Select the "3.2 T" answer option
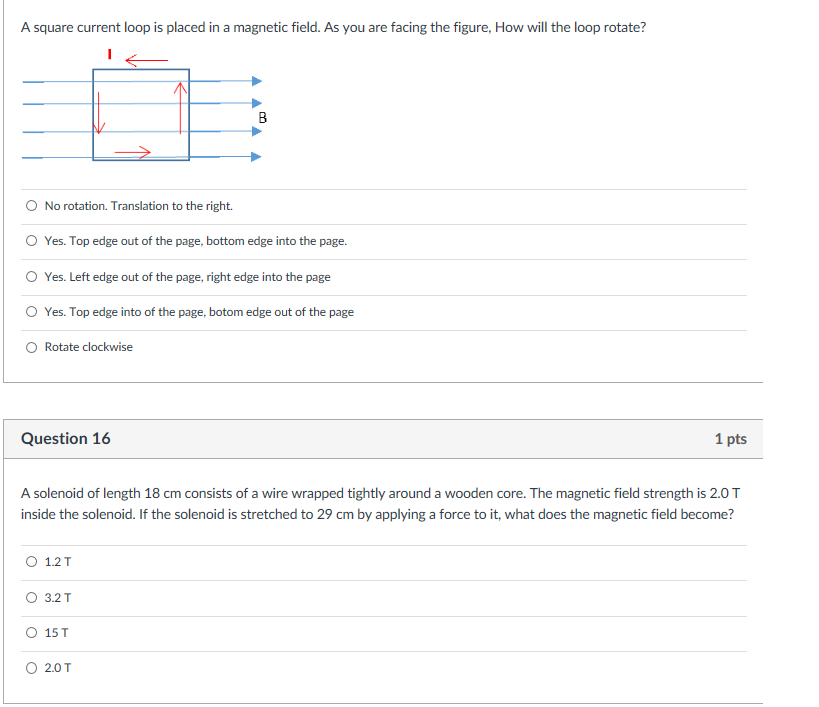This screenshot has height=707, width=819. tap(31, 598)
